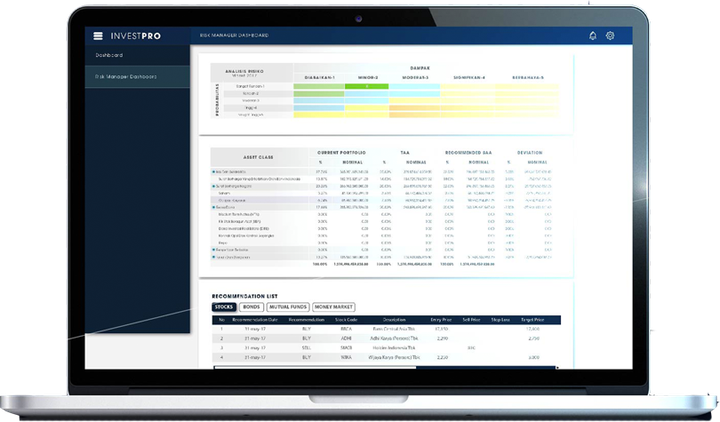
Task: Click Adhi Karya (Persero) Tbk description
Action: click(394, 338)
